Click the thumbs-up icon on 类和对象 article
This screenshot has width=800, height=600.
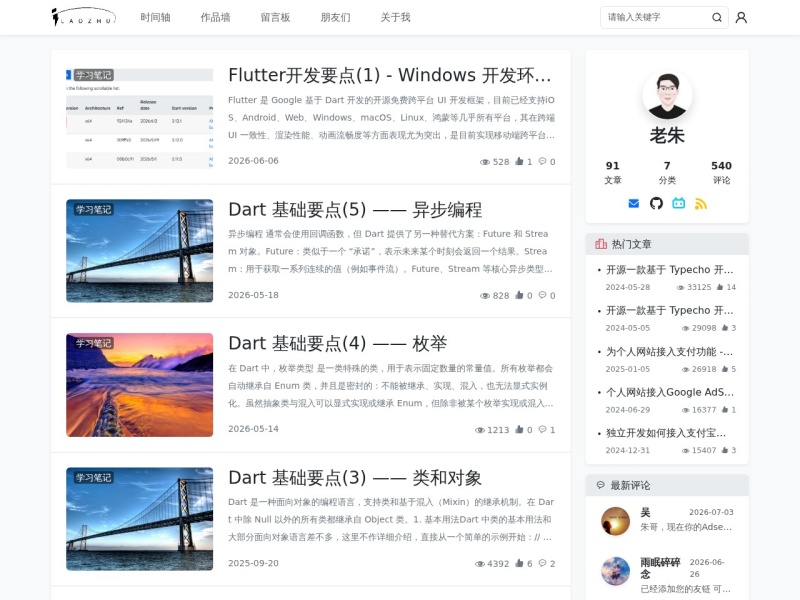[x=519, y=563]
